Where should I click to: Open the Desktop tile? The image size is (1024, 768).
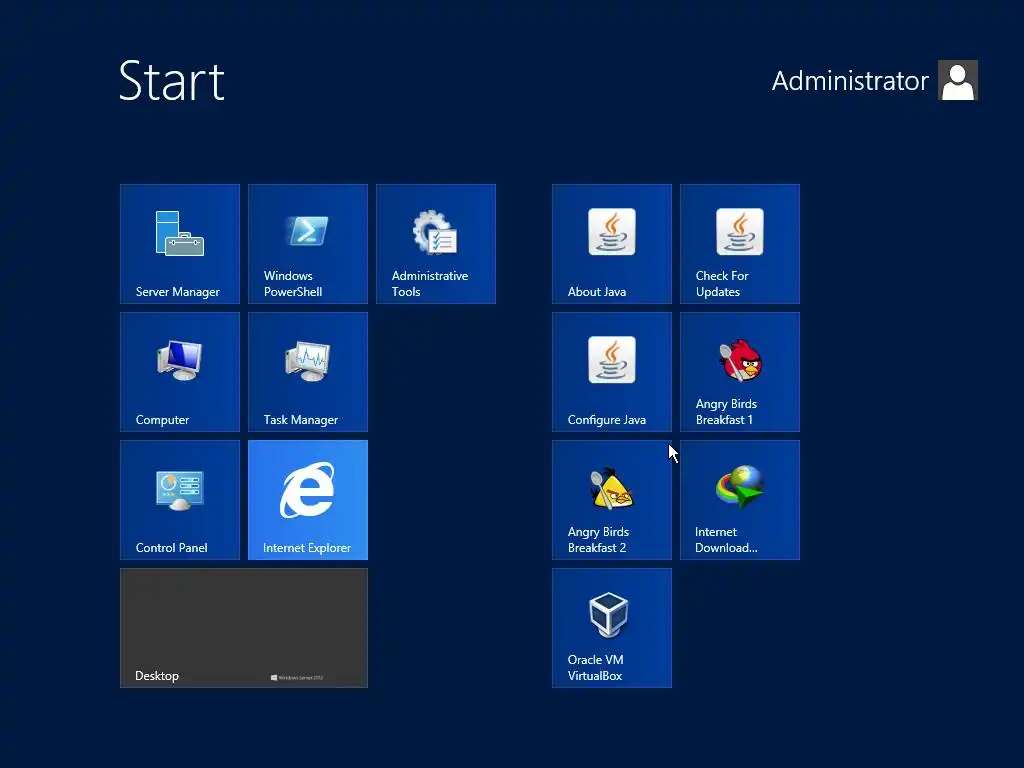tap(244, 628)
